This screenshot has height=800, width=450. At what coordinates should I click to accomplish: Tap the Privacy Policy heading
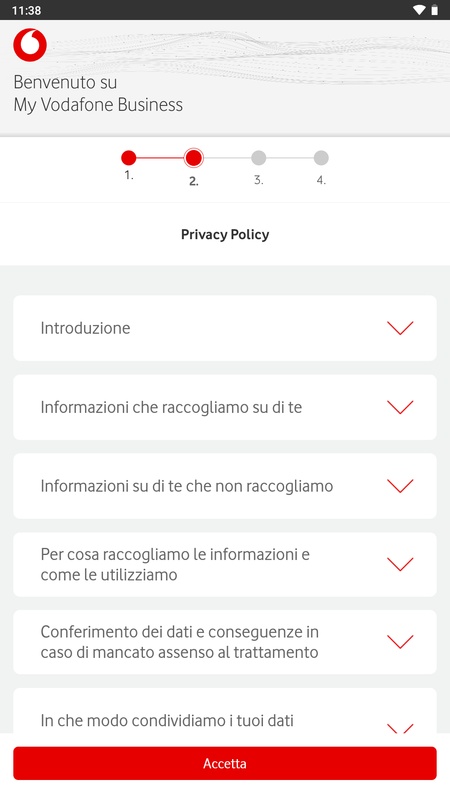coord(225,235)
